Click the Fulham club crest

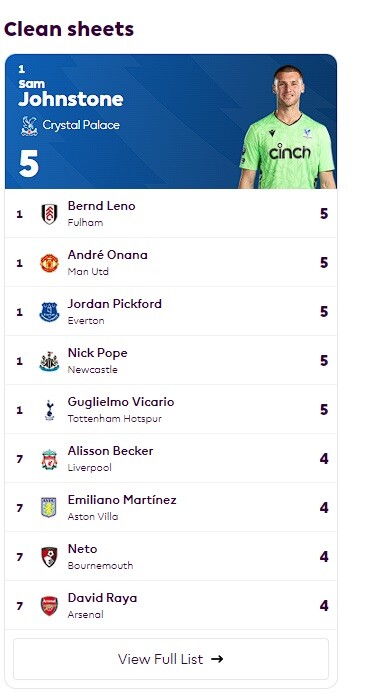49,214
